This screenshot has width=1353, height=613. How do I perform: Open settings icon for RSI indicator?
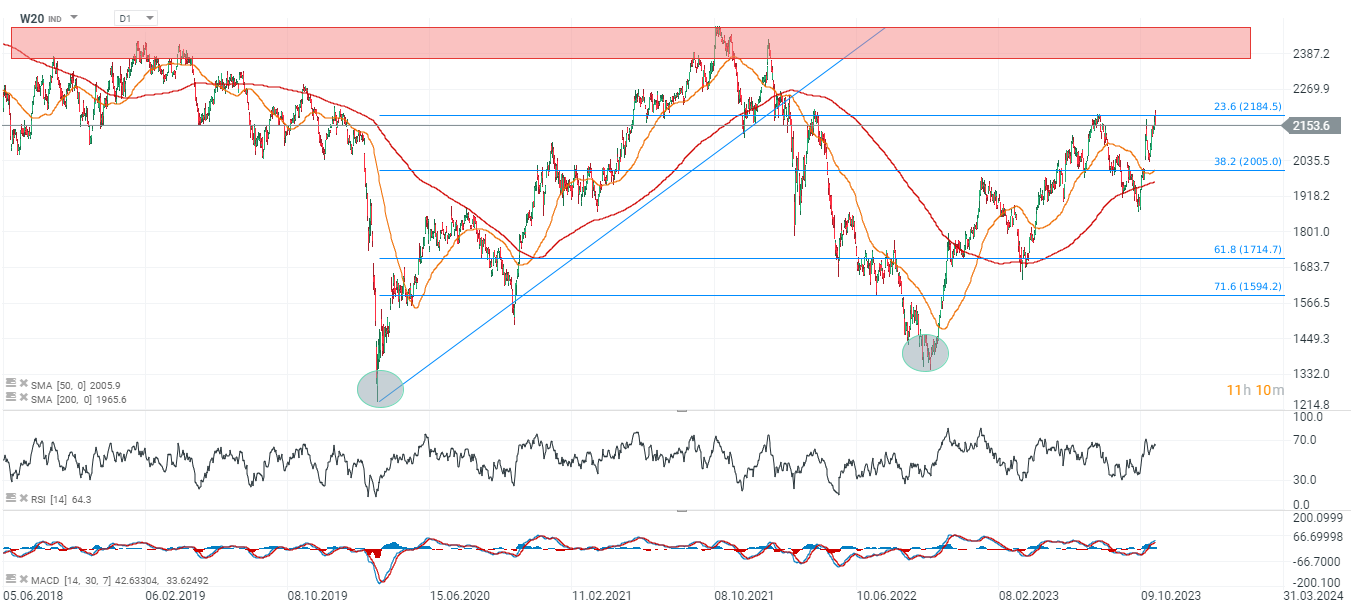tap(10, 497)
